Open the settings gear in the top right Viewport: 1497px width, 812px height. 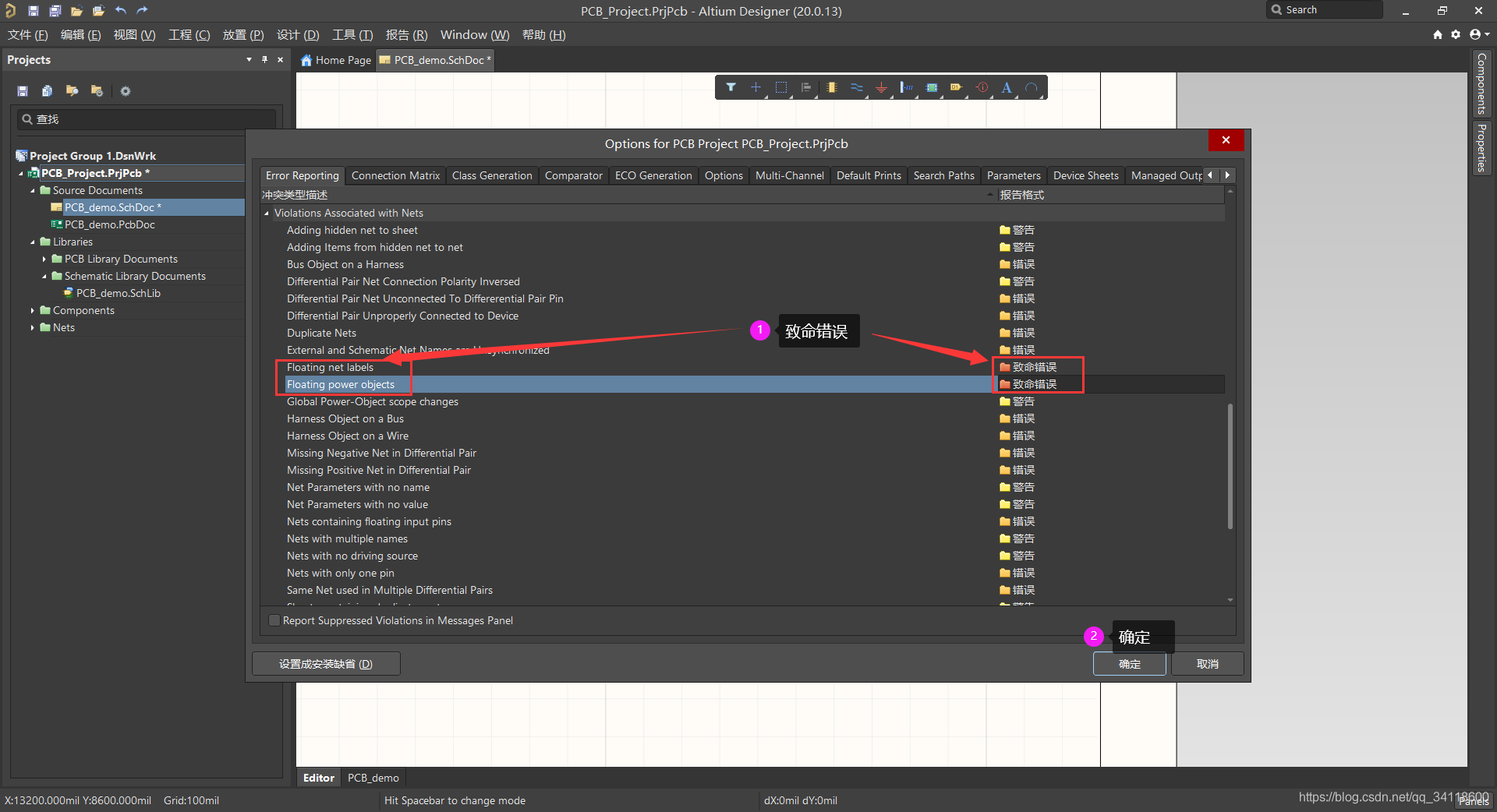coord(1456,34)
